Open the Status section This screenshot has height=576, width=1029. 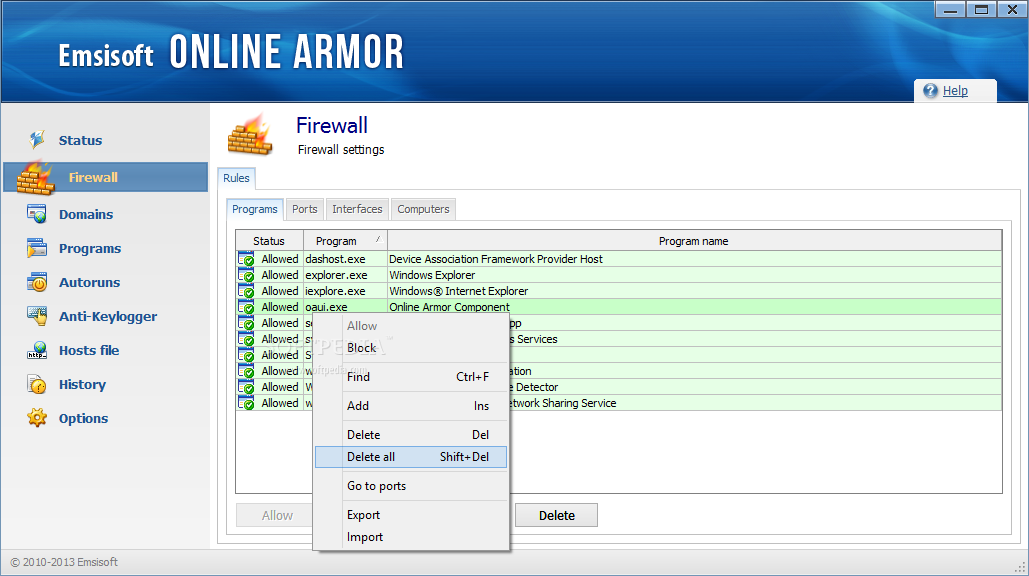coord(80,140)
